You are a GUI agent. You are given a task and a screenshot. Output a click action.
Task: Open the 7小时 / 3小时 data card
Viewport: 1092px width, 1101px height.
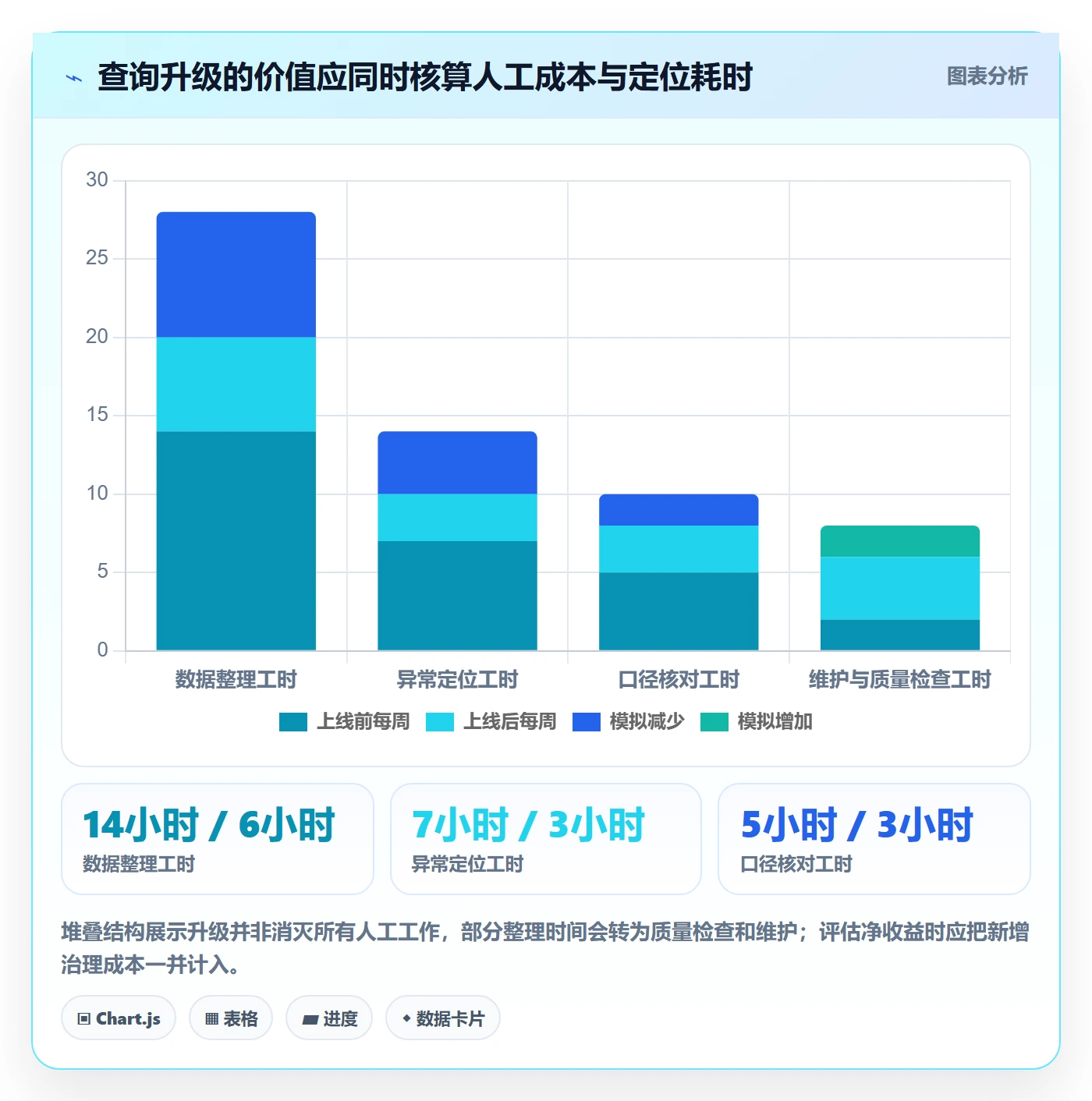click(x=546, y=839)
